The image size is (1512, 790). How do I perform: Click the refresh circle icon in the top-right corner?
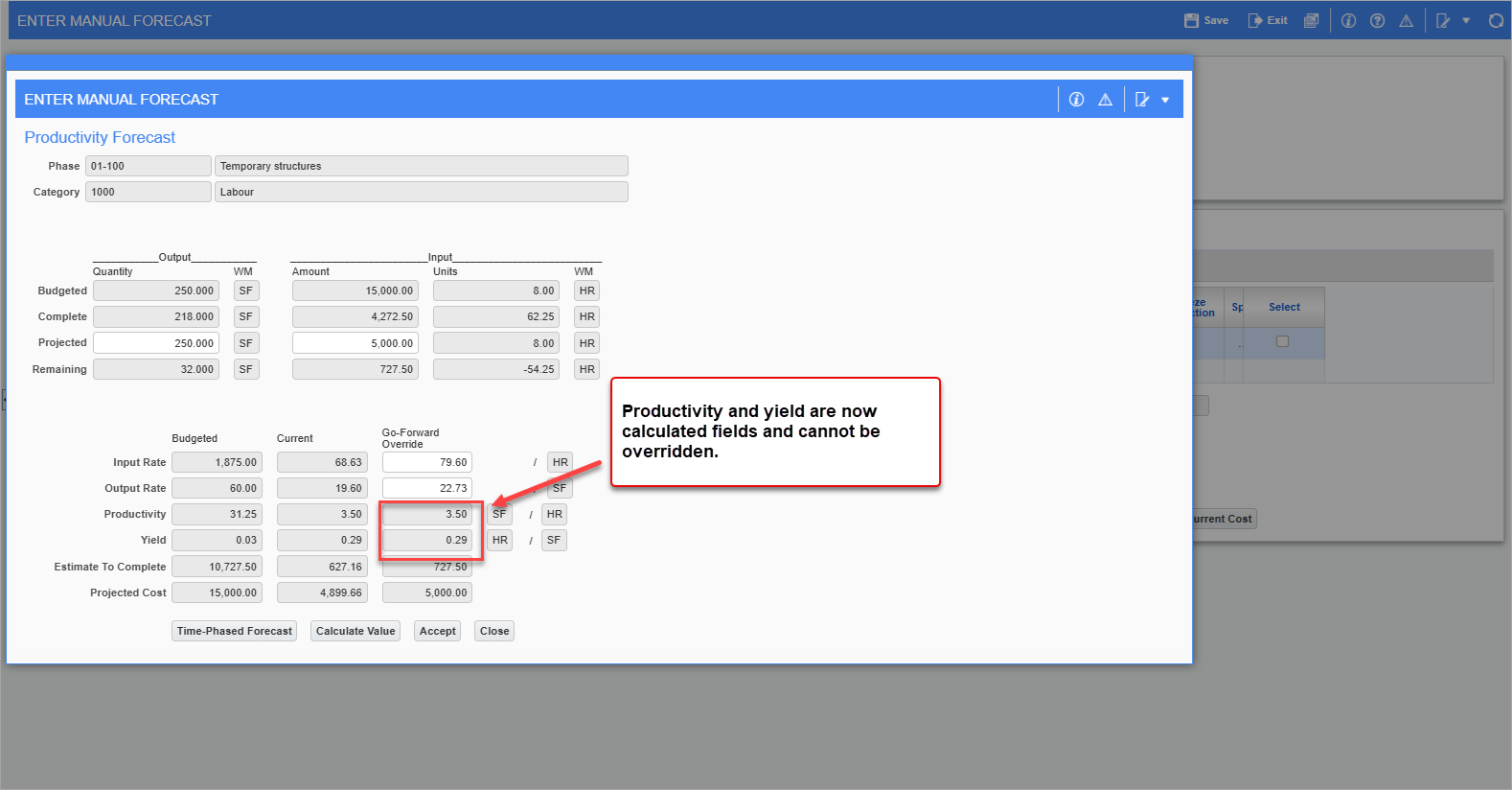tap(1496, 20)
